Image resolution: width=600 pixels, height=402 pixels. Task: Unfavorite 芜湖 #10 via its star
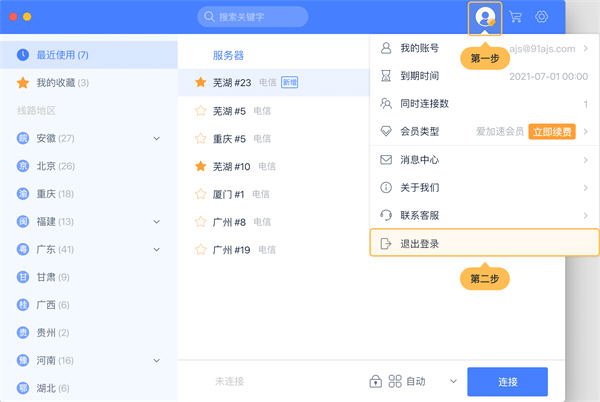pyautogui.click(x=201, y=166)
